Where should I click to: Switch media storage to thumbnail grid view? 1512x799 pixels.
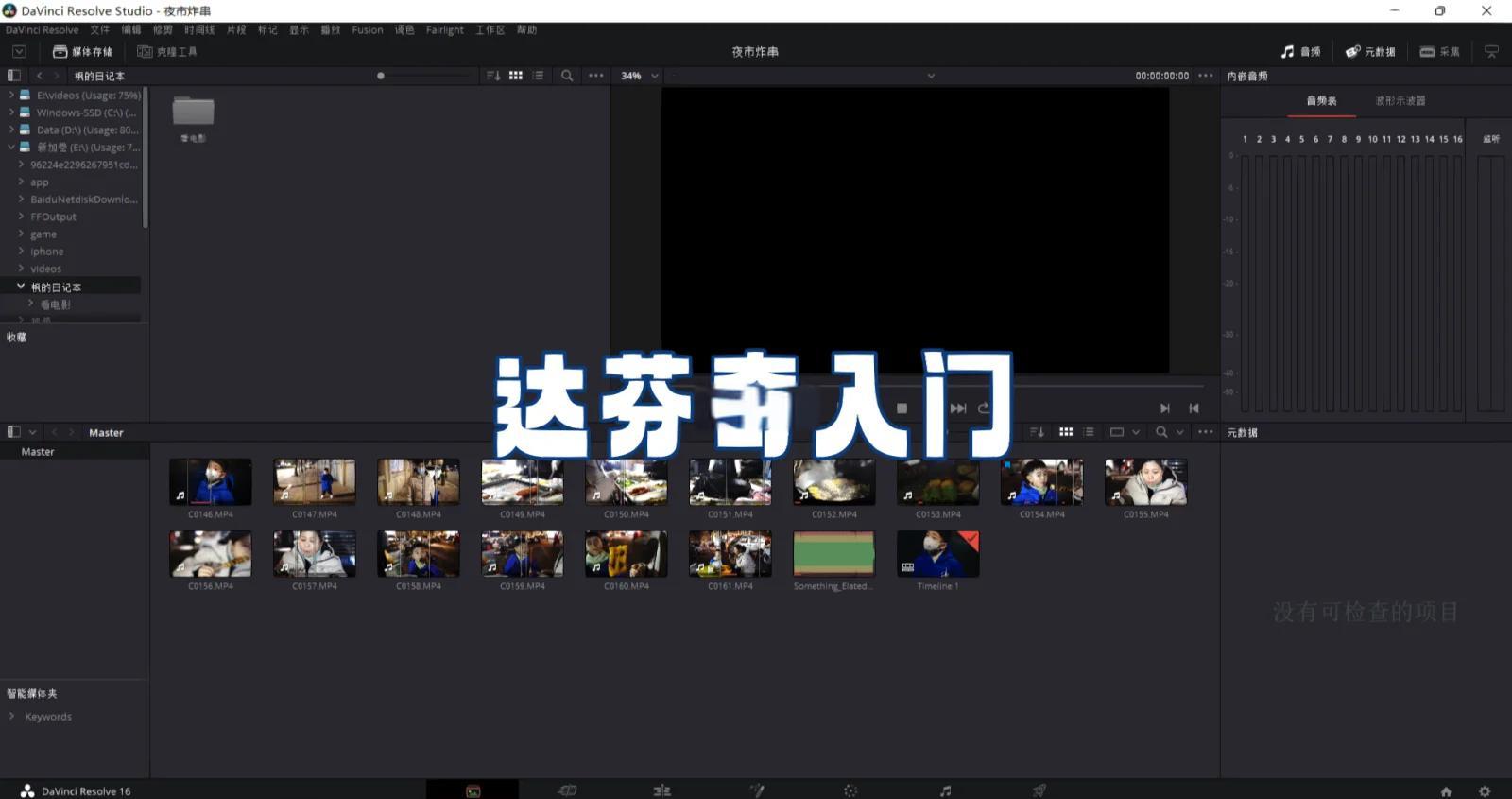(x=516, y=76)
